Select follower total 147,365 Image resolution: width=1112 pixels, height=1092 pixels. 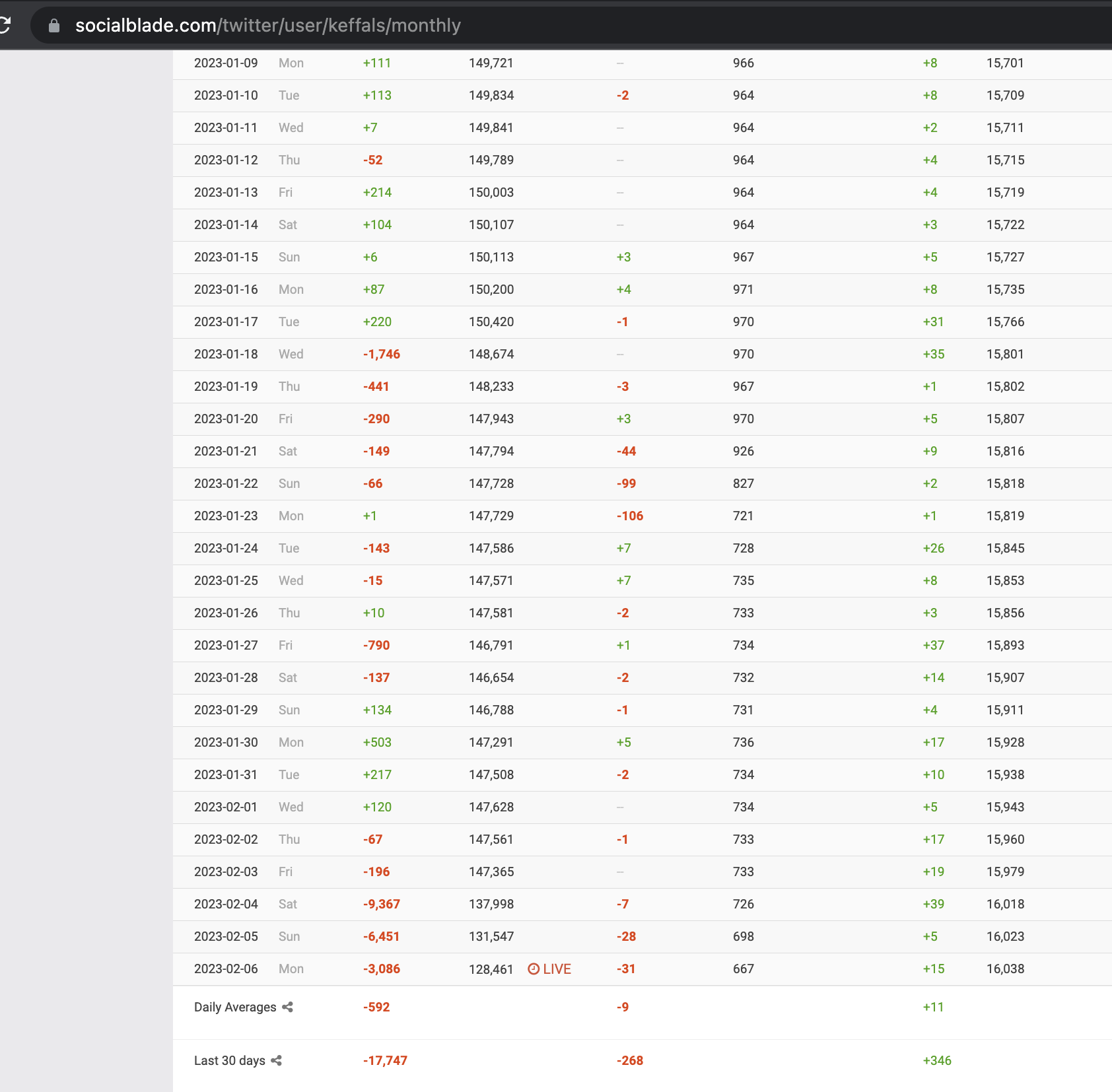(x=491, y=871)
